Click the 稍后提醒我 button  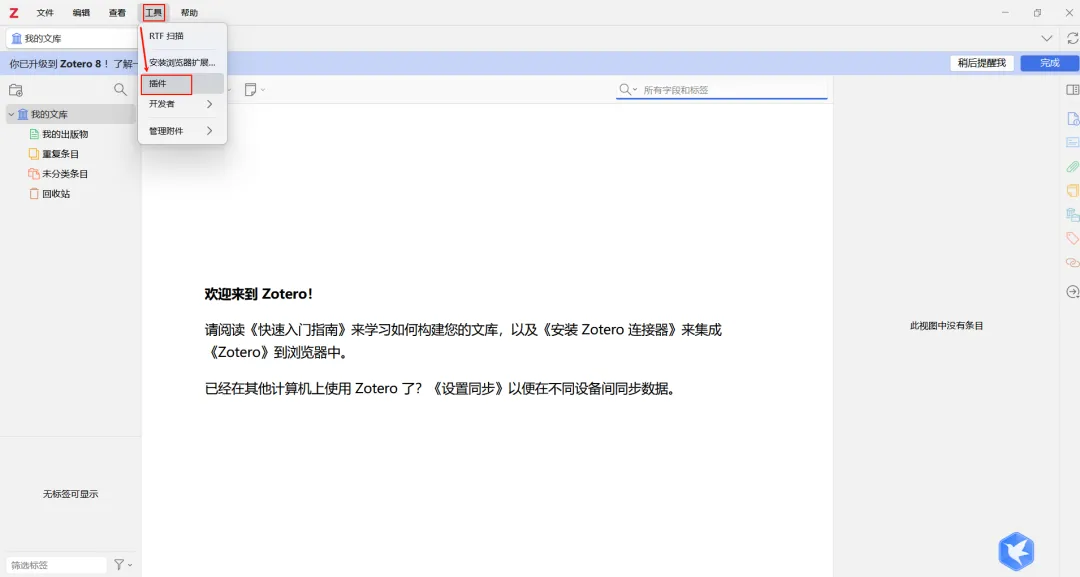click(x=982, y=63)
